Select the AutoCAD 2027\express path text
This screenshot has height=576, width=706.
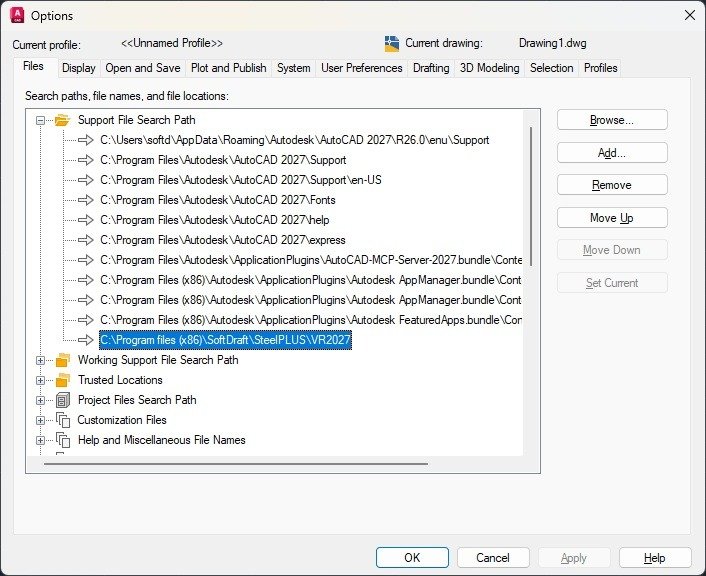coord(223,240)
